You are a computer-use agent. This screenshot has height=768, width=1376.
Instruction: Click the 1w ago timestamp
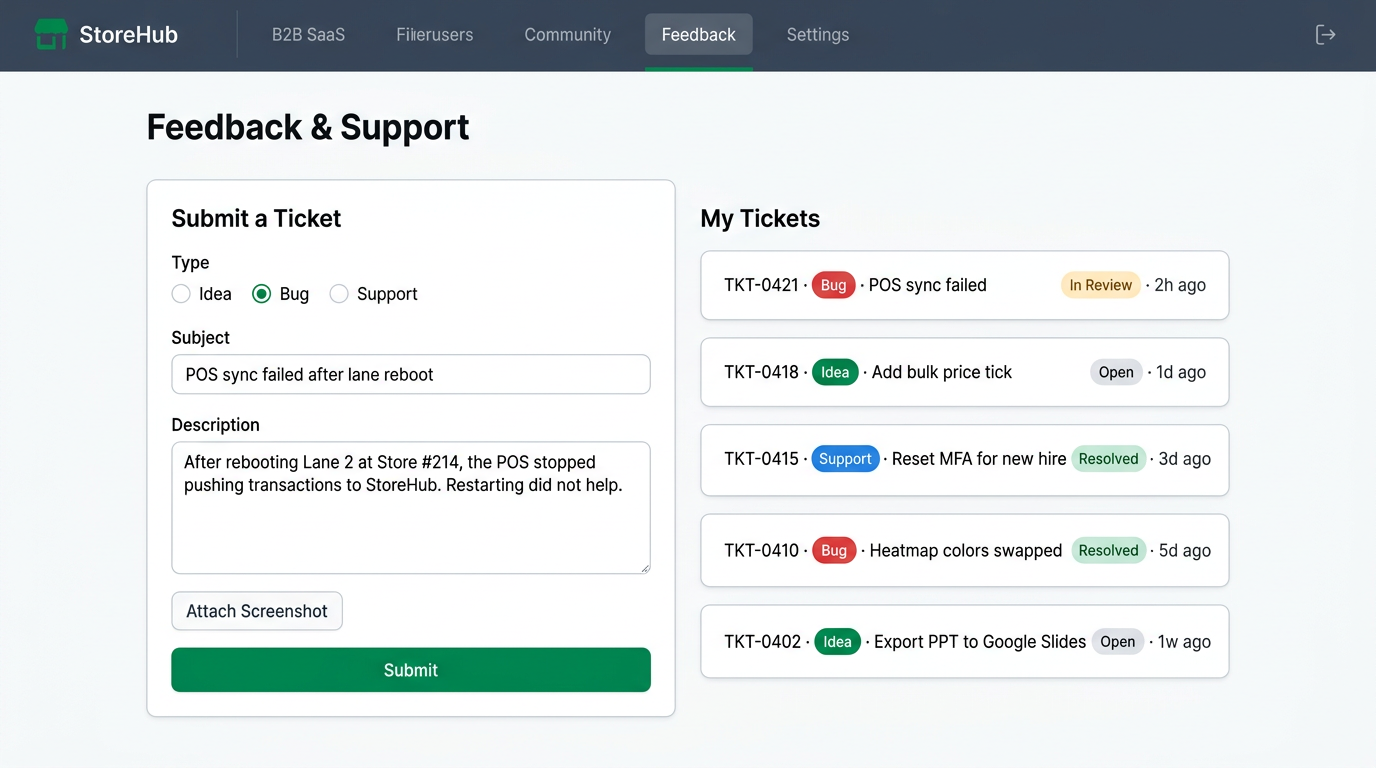1184,642
